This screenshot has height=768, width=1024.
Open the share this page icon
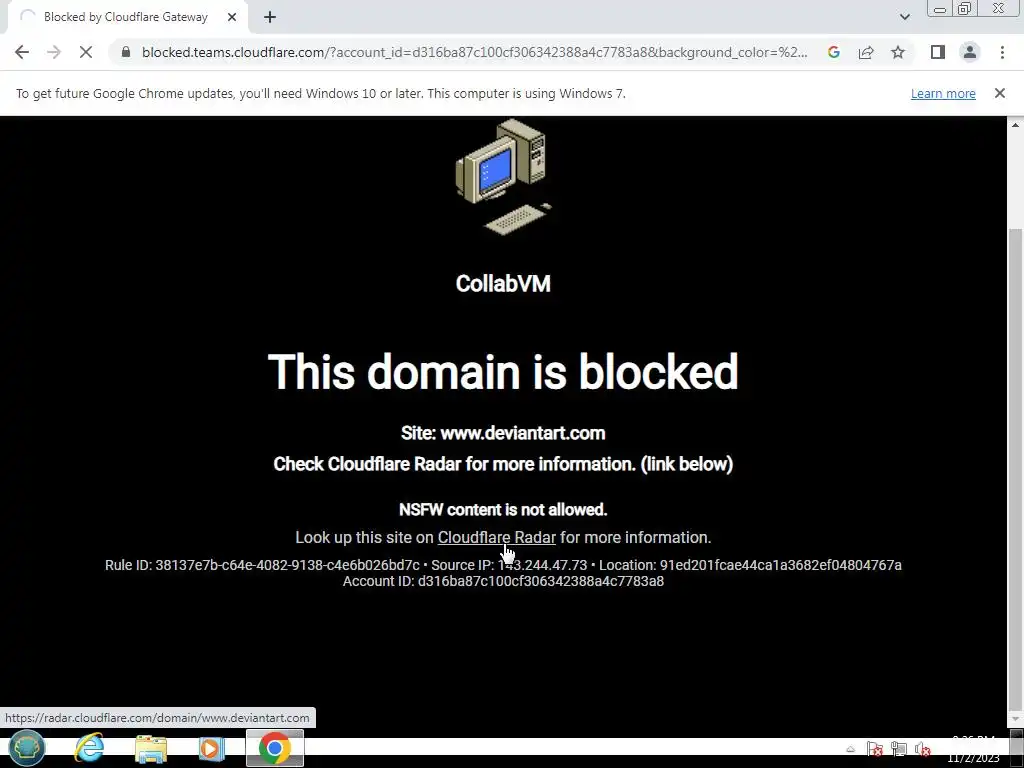pyautogui.click(x=866, y=52)
